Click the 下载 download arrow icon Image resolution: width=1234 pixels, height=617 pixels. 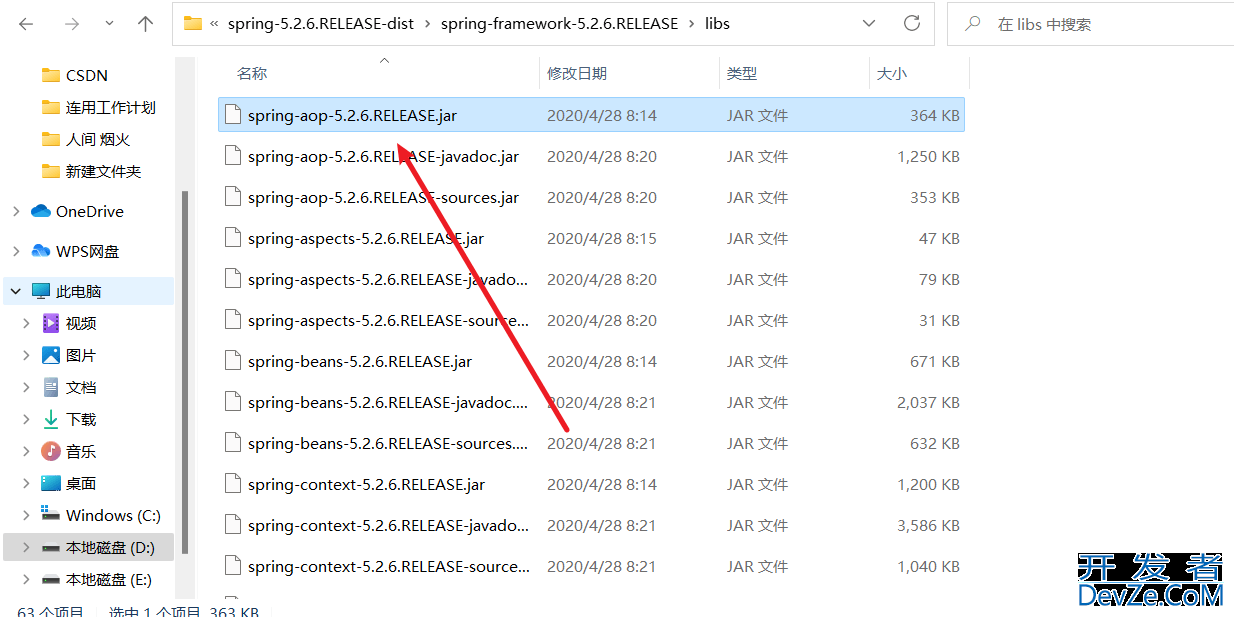point(51,419)
